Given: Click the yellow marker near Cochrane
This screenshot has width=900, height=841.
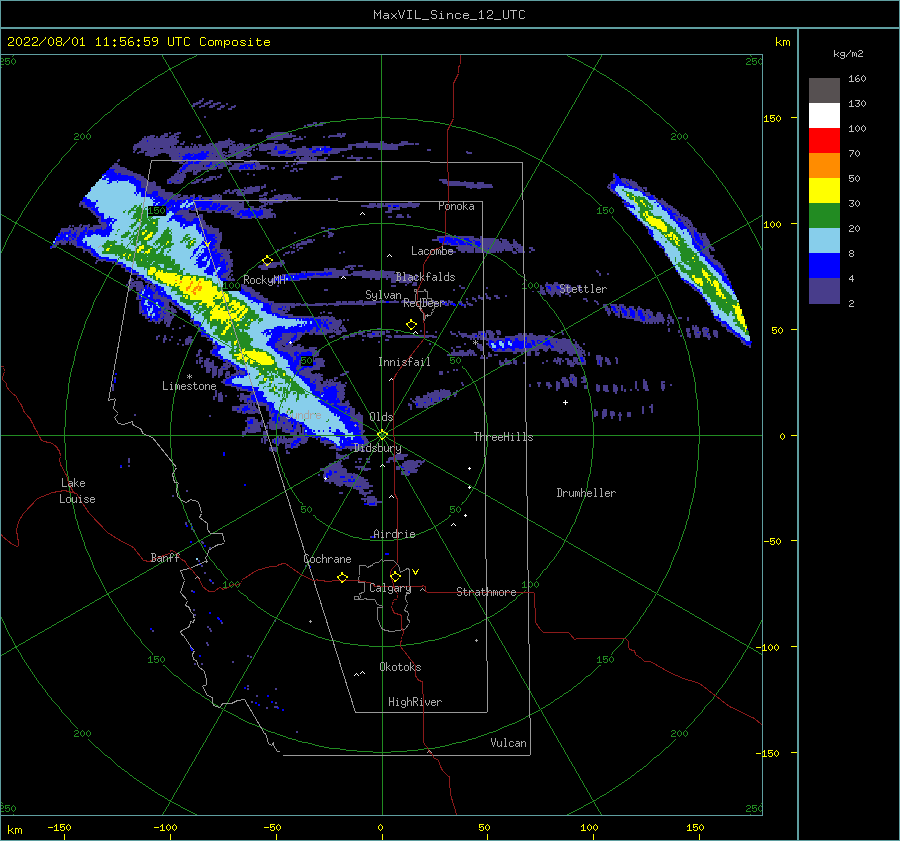Looking at the screenshot, I should 342,577.
